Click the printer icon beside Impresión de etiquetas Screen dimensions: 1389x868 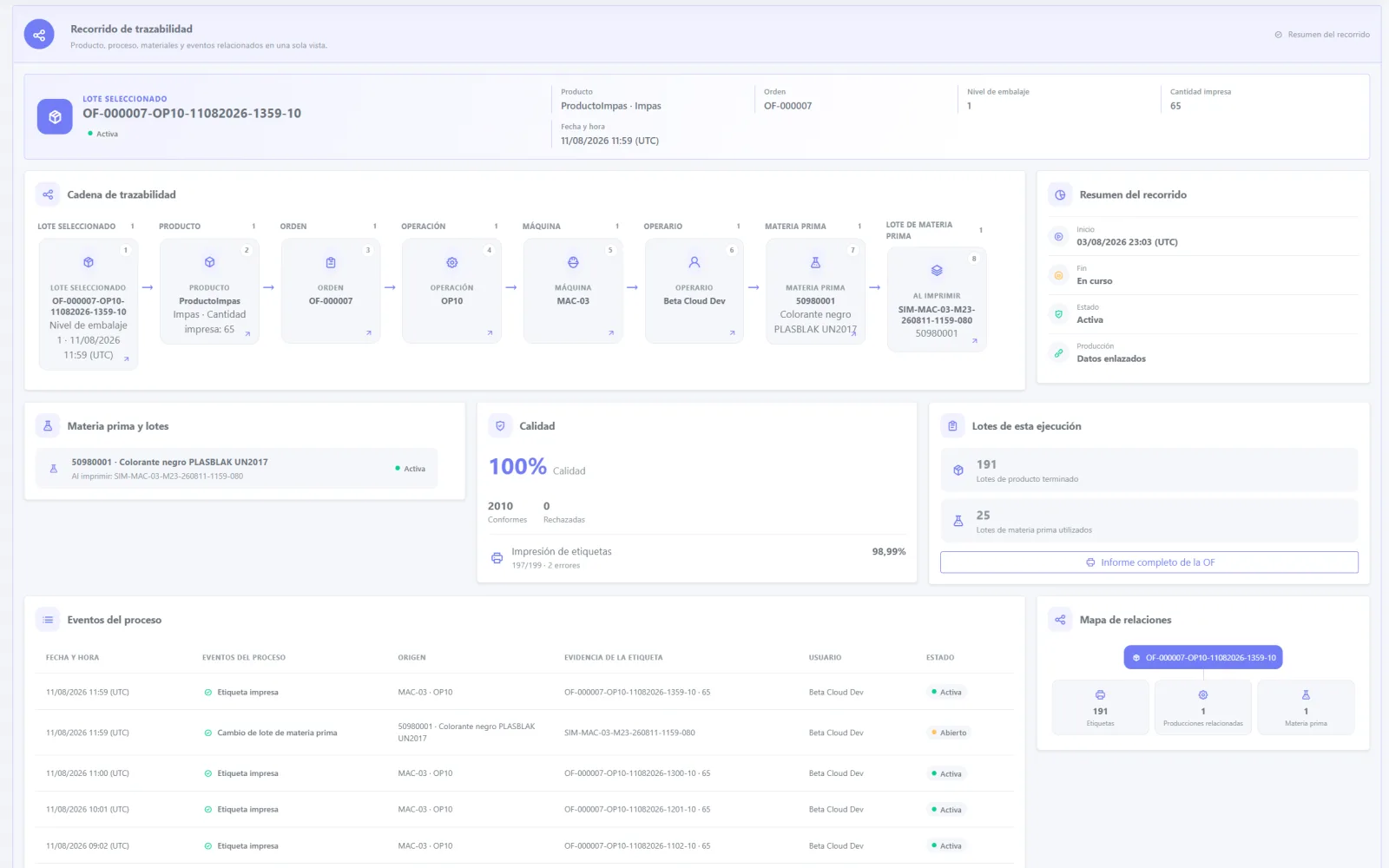pyautogui.click(x=497, y=558)
